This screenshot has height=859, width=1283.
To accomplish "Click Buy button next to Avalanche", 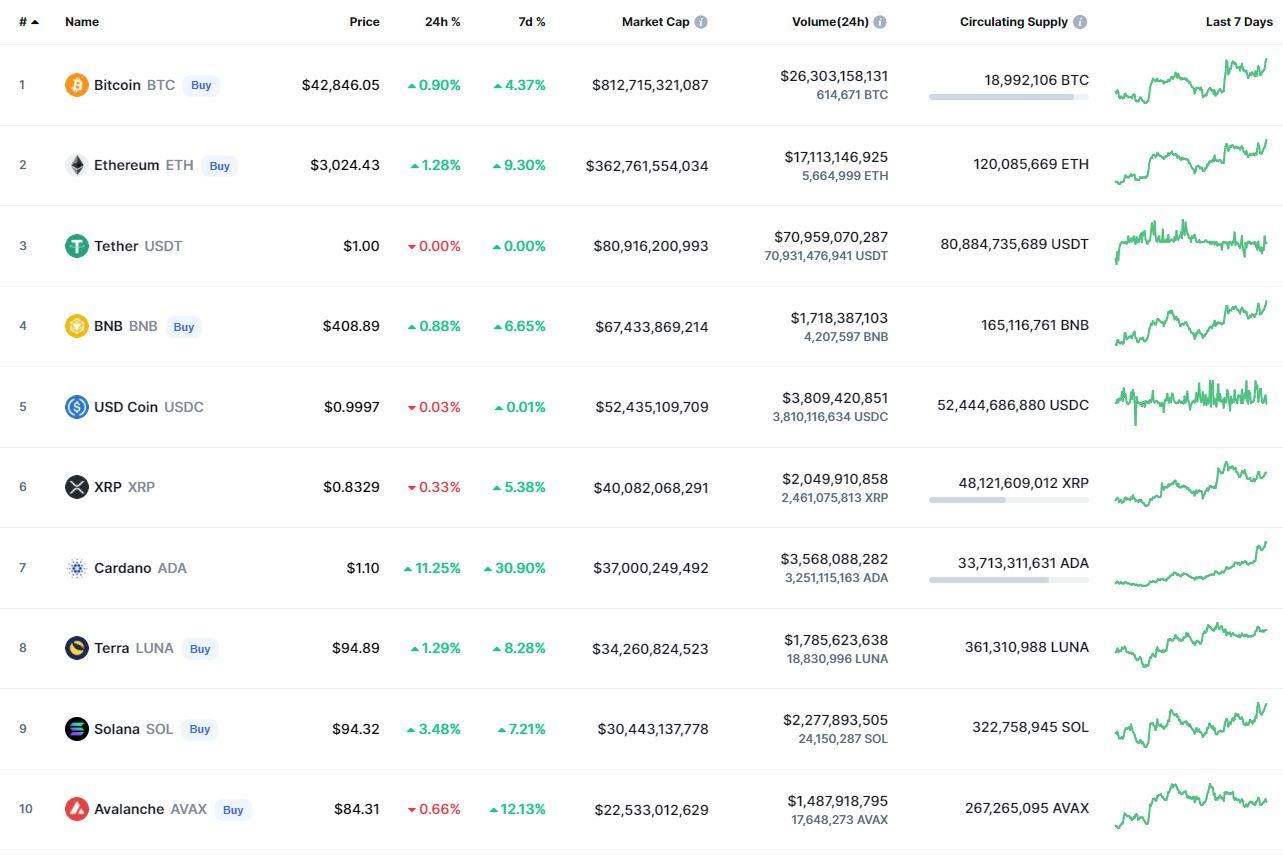I will click(233, 810).
